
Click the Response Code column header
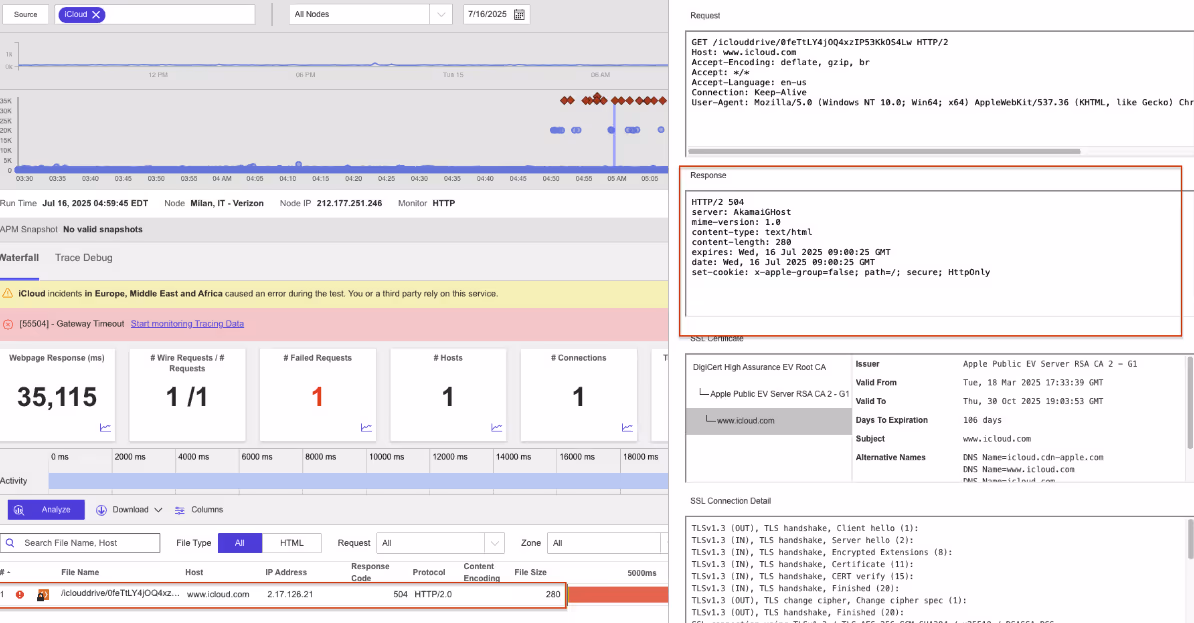tap(370, 573)
